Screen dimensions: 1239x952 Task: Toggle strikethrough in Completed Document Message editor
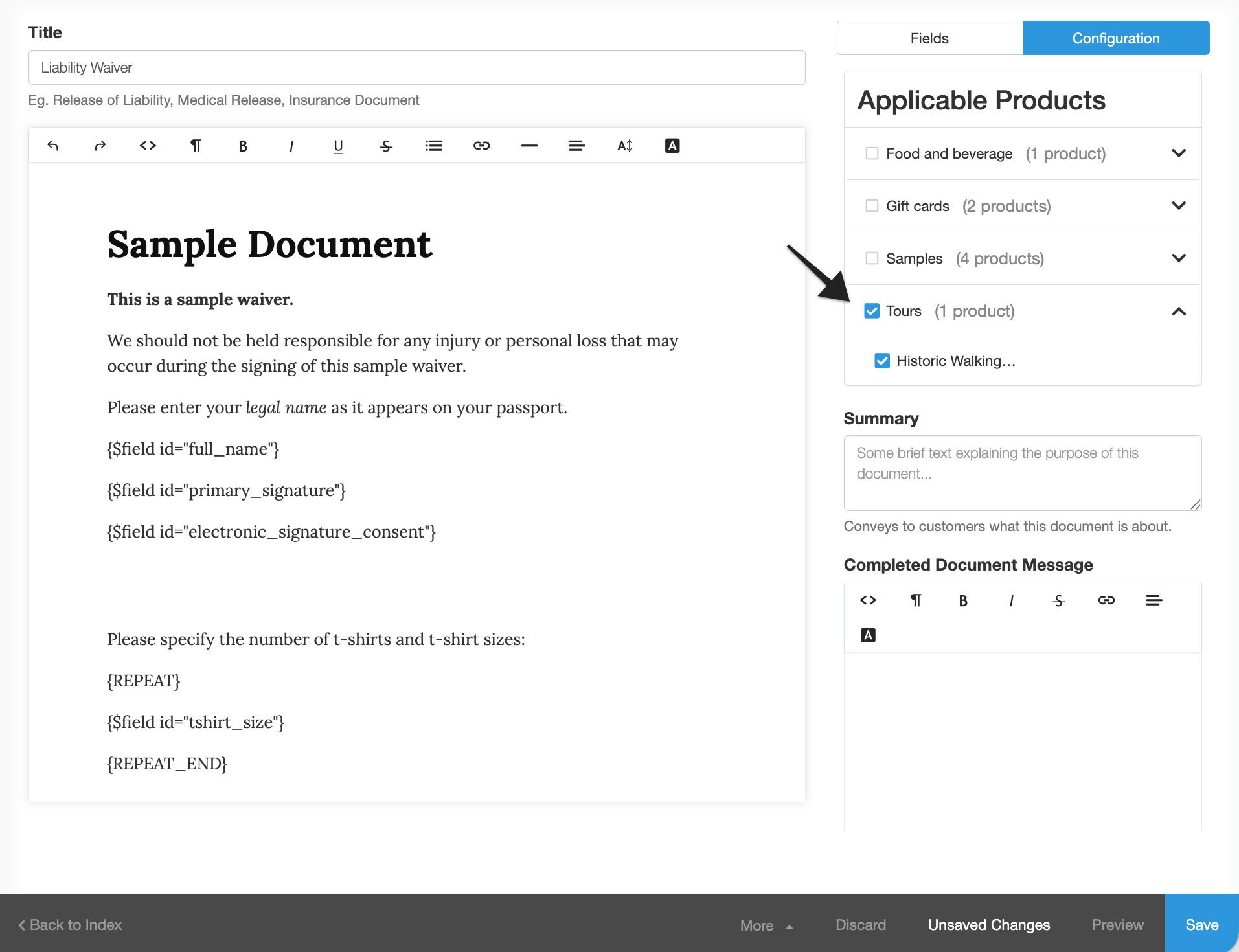pos(1058,600)
